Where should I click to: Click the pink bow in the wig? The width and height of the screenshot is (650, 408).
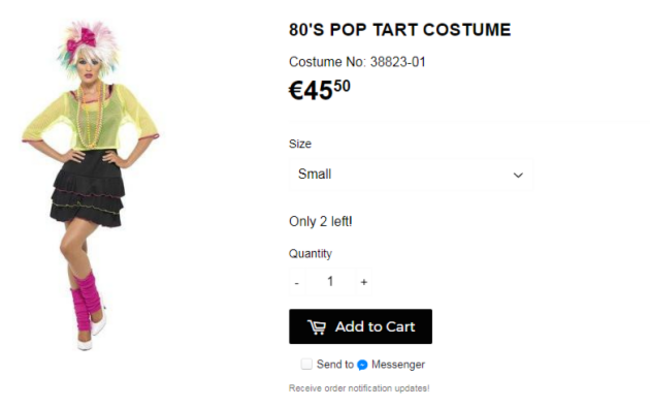pos(84,39)
